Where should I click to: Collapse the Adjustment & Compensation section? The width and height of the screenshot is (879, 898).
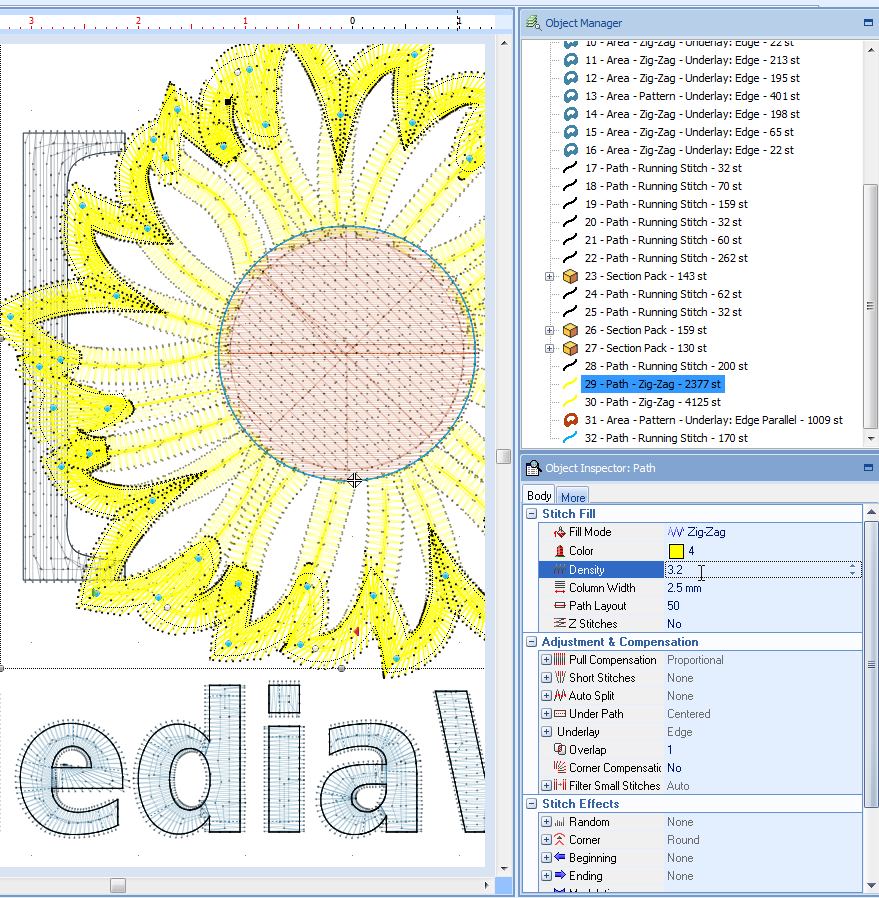coord(531,642)
